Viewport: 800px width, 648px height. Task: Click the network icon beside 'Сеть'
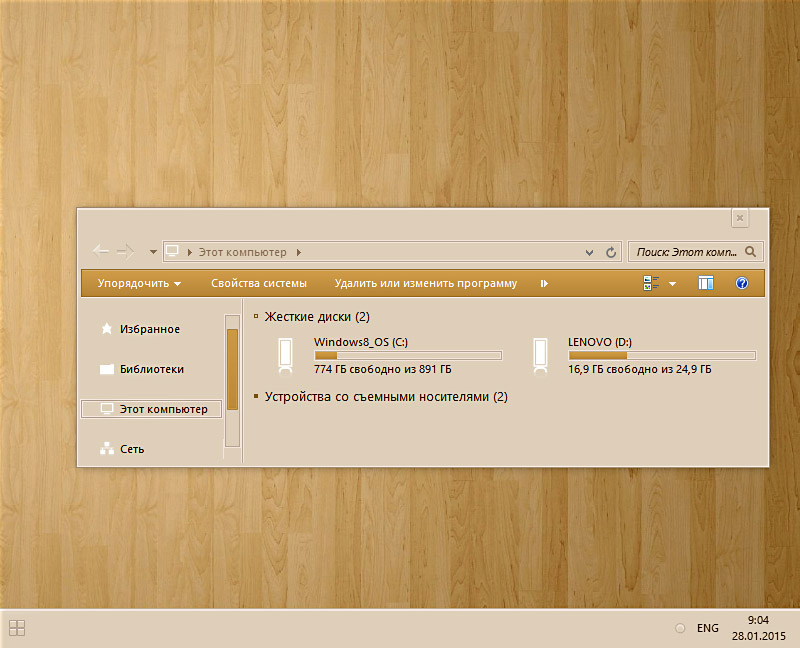pos(107,448)
